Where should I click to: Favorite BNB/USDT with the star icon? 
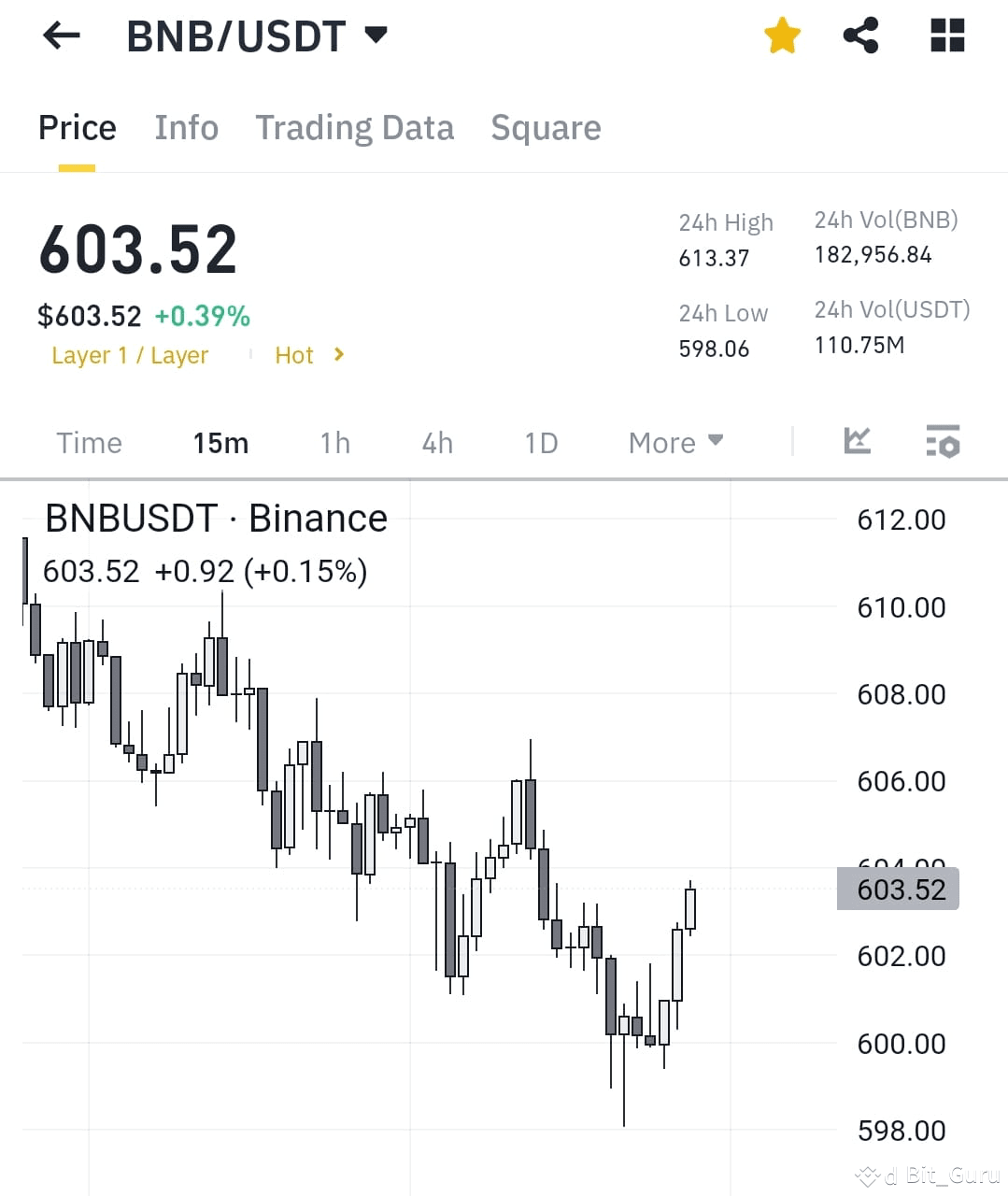click(x=782, y=36)
